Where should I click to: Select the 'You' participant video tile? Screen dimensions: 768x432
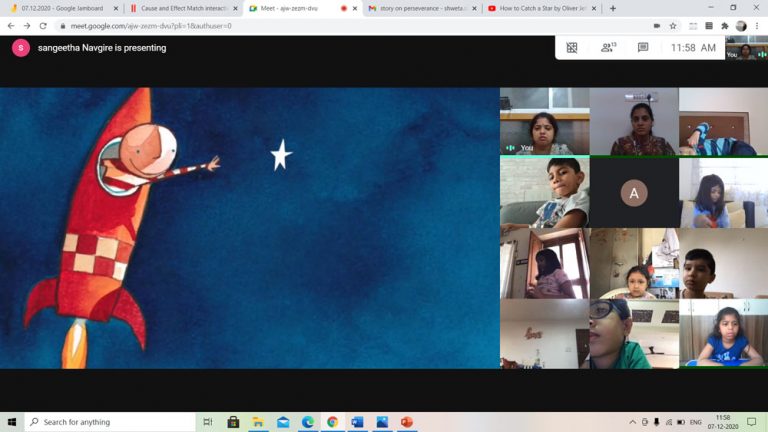544,121
